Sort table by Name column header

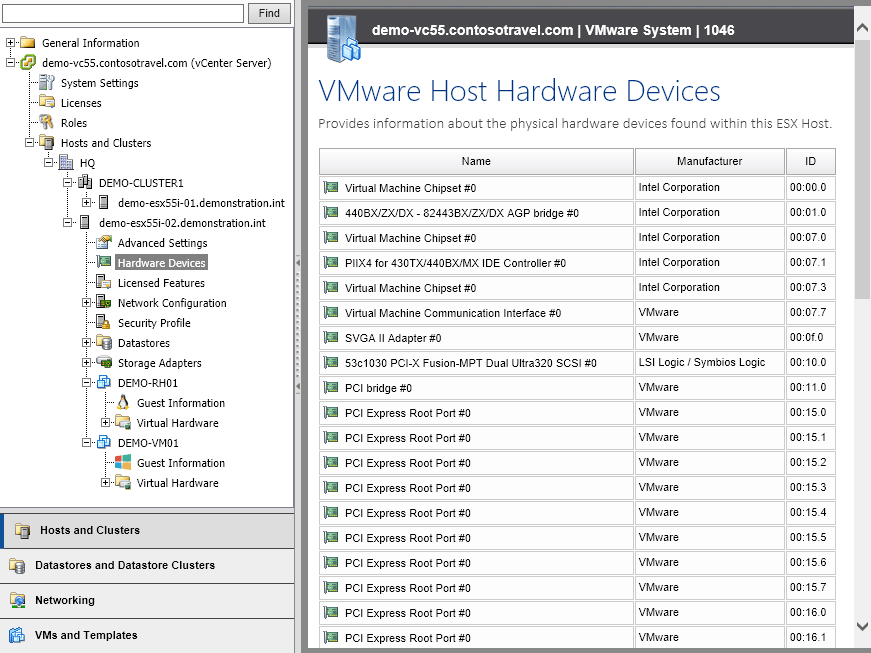476,161
